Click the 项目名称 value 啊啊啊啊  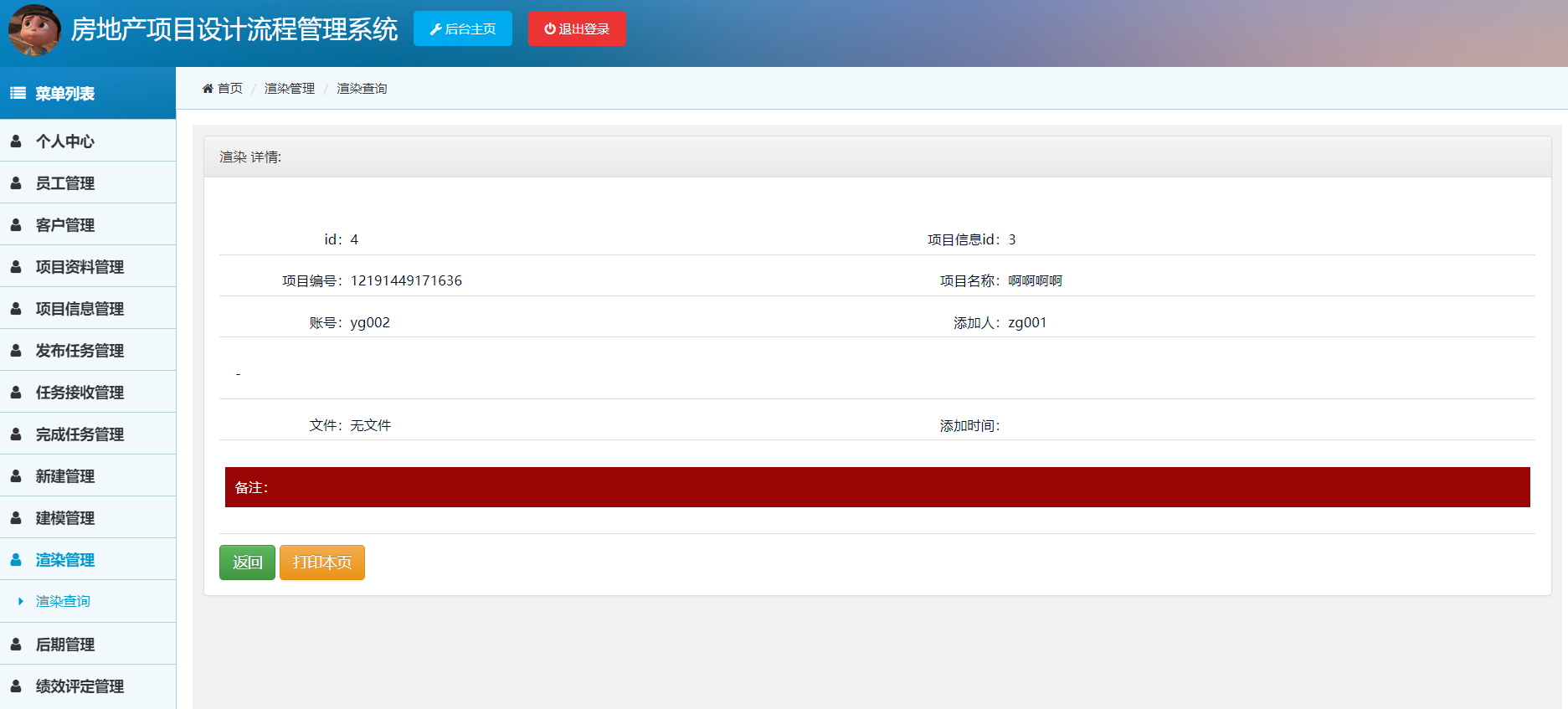coord(1035,280)
